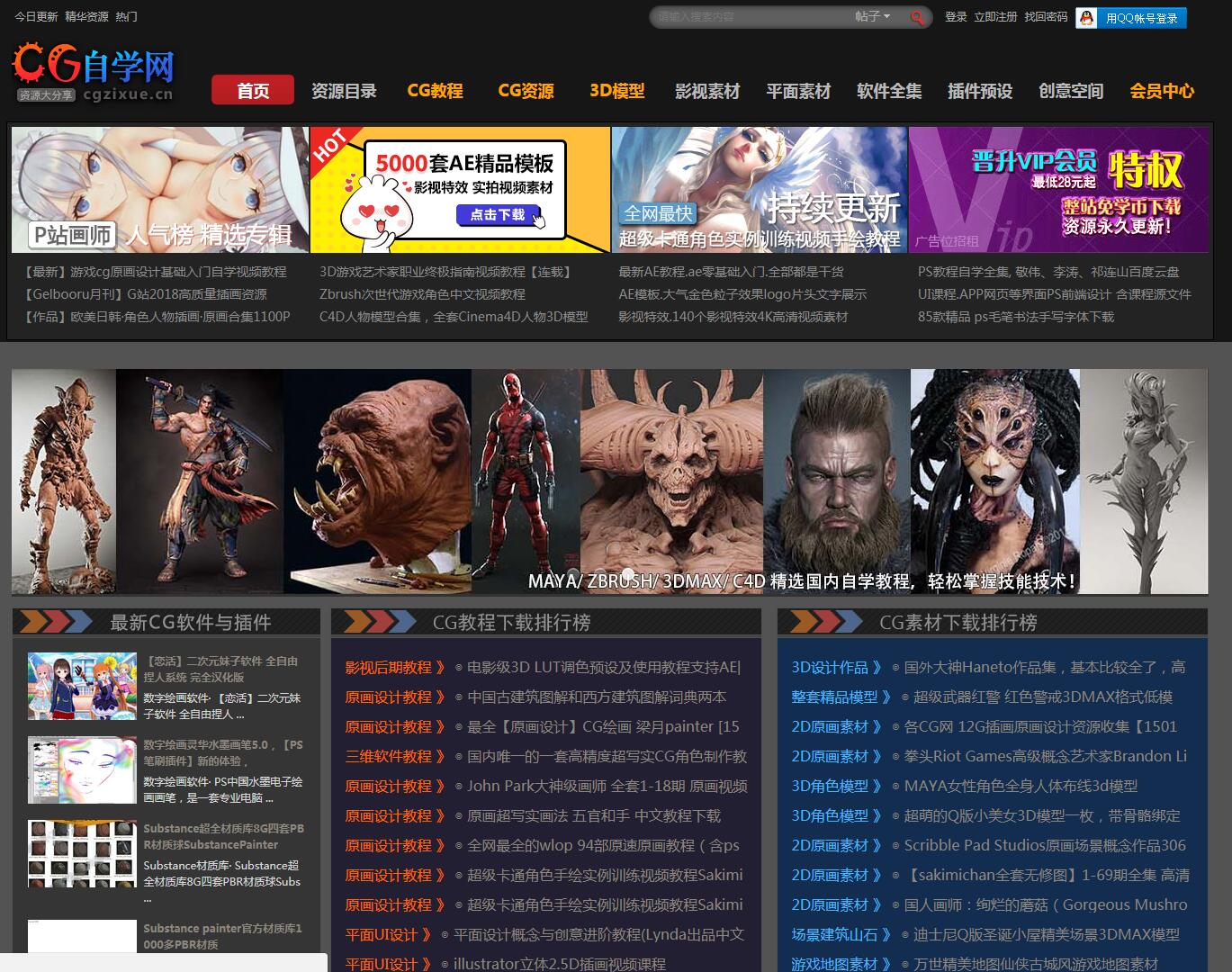
Task: Select the CG资源 navigation item
Action: coord(526,91)
